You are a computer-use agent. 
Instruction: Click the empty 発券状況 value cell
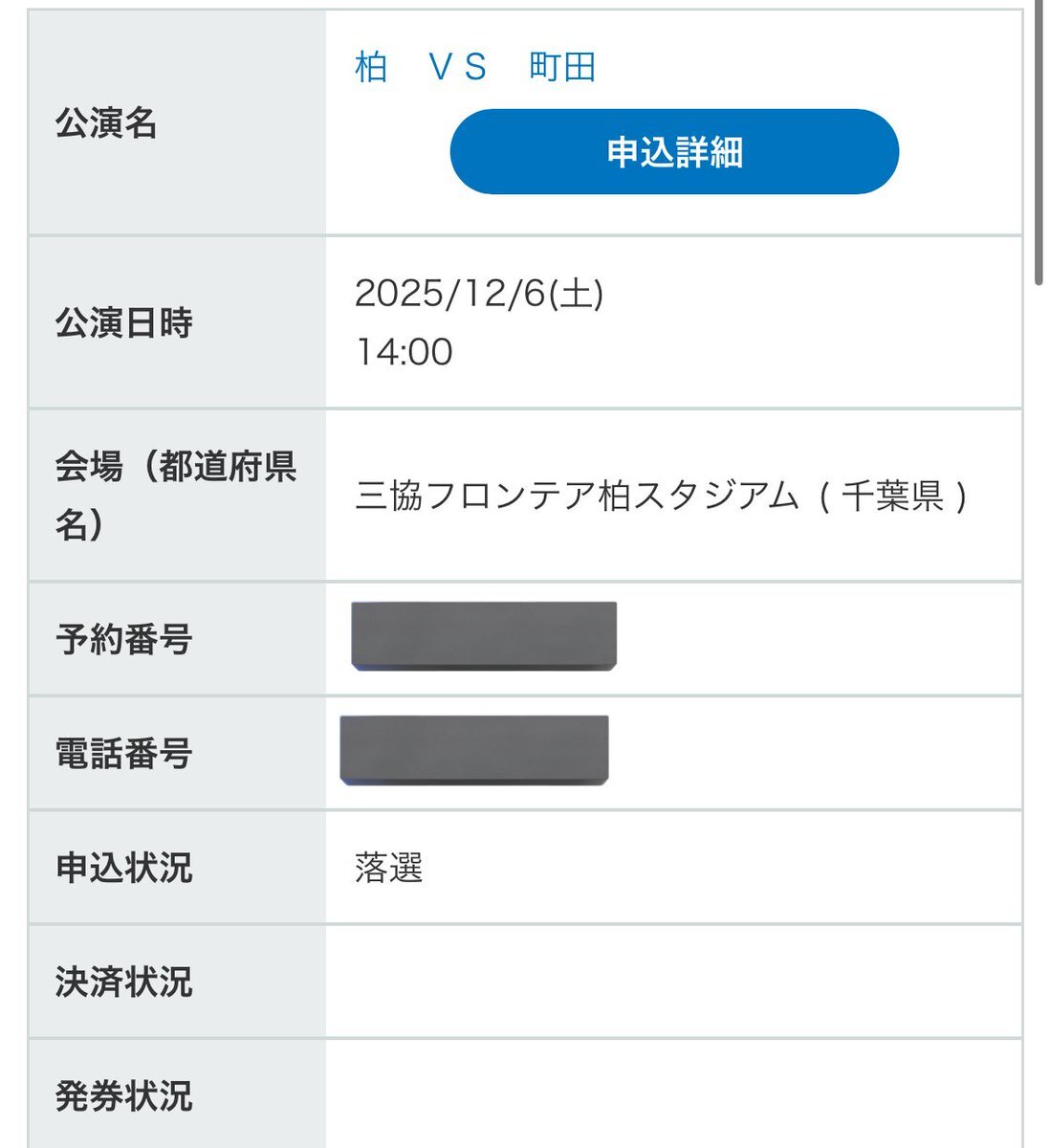point(673,1095)
